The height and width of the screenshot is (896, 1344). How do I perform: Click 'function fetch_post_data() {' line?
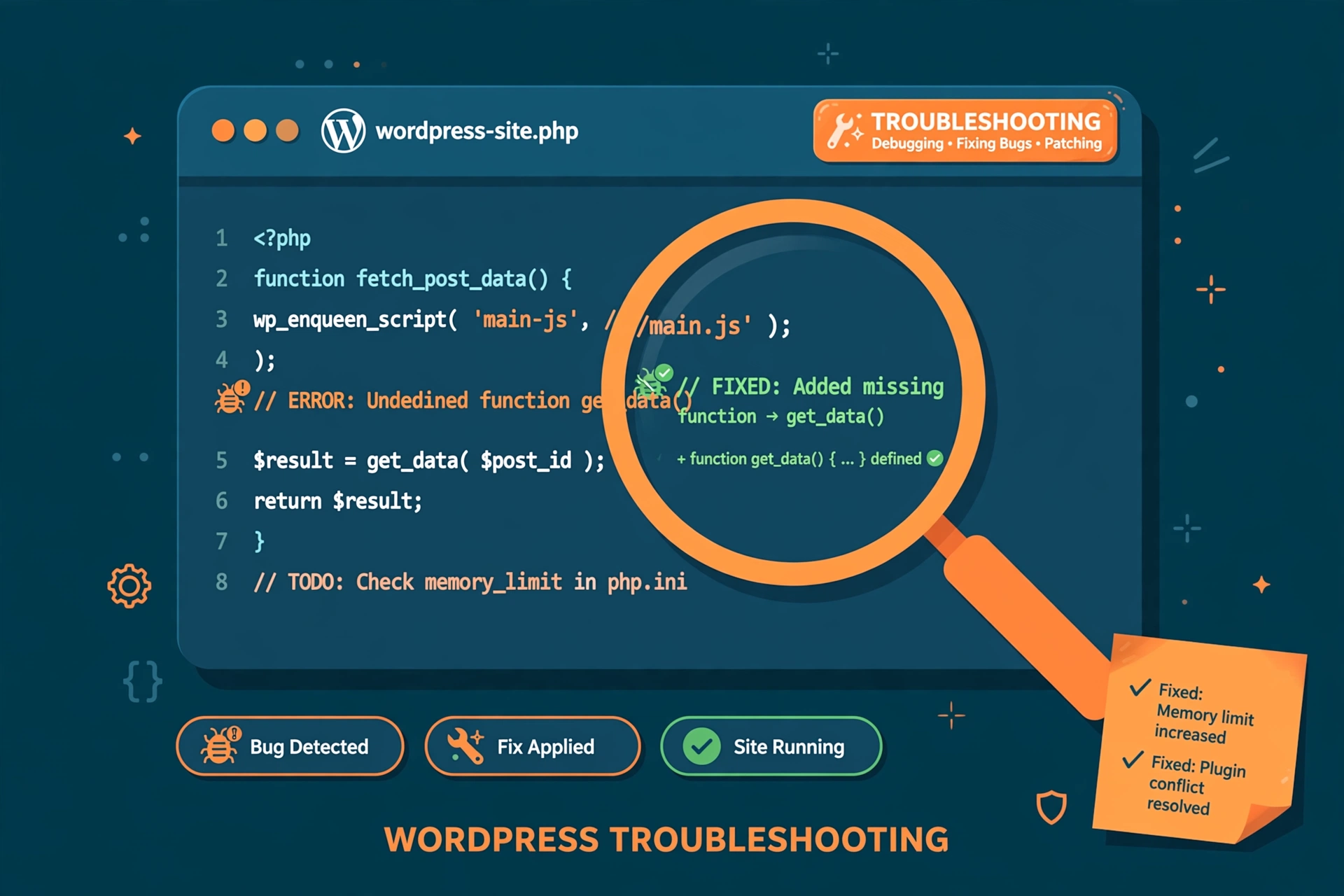point(413,279)
